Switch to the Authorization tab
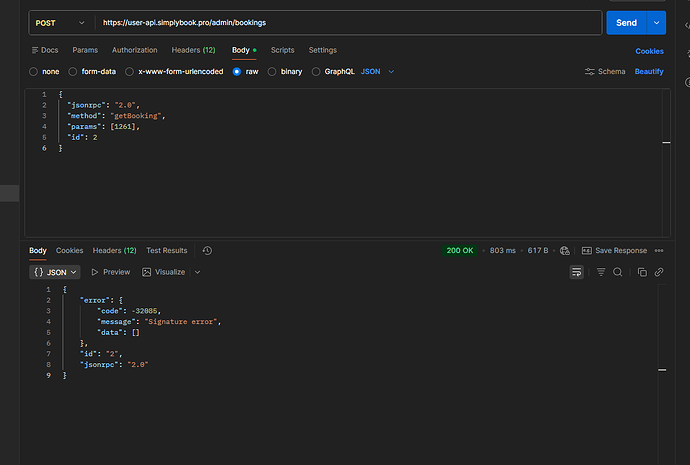Viewport: 690px width, 465px height. 134,50
